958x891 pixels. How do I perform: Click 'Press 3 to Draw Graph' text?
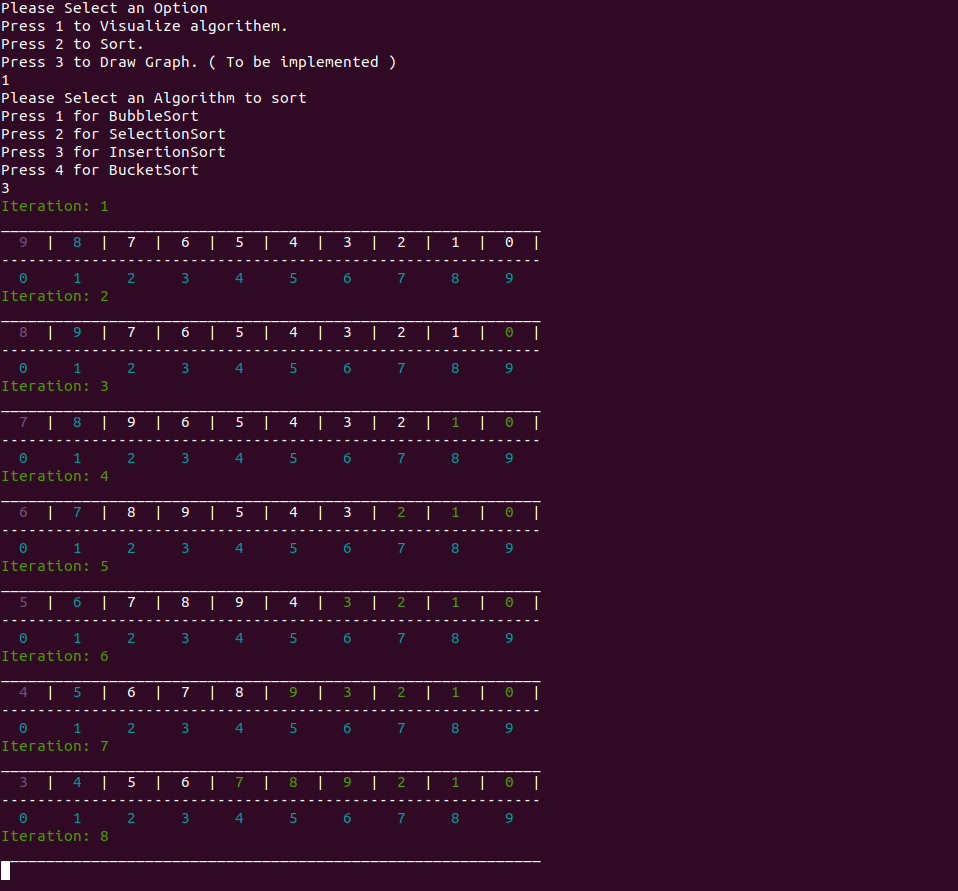tap(97, 63)
